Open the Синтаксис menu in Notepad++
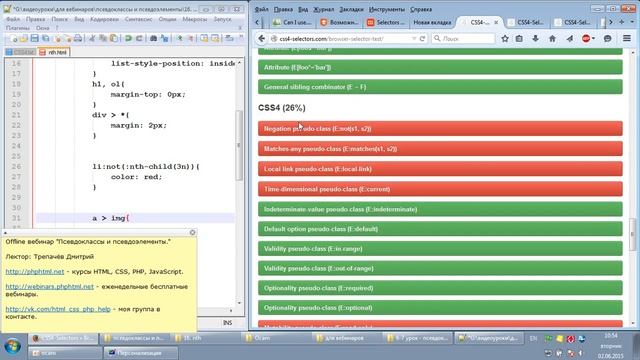This screenshot has width=640, height=360. click(x=138, y=19)
